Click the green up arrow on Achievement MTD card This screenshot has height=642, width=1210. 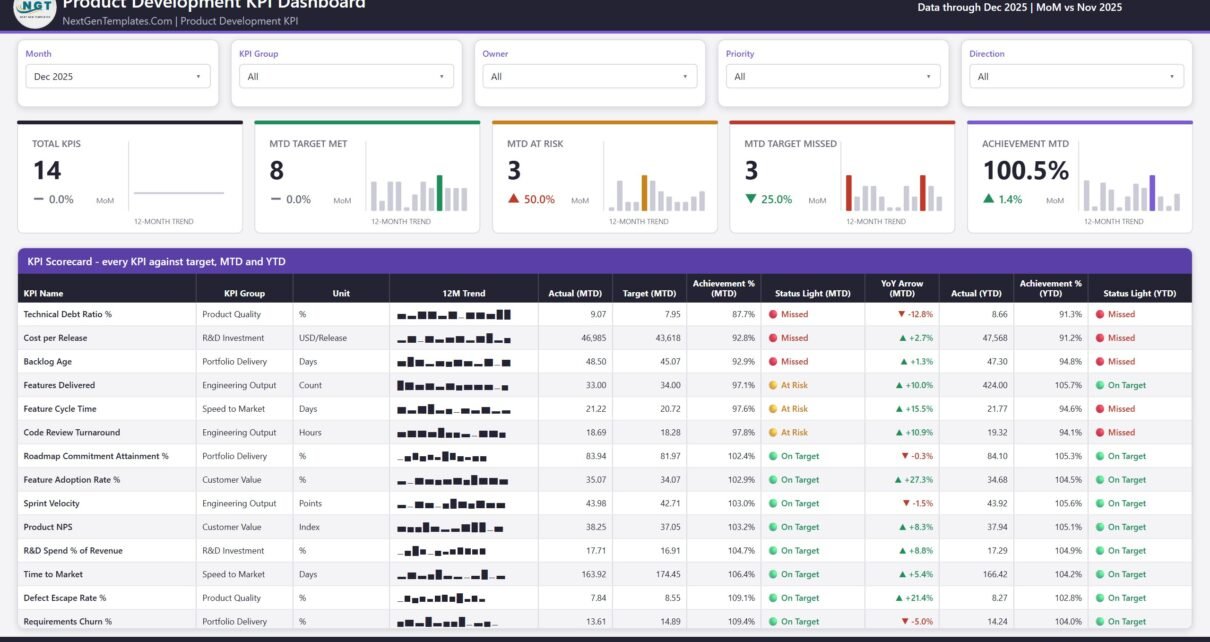pyautogui.click(x=989, y=199)
